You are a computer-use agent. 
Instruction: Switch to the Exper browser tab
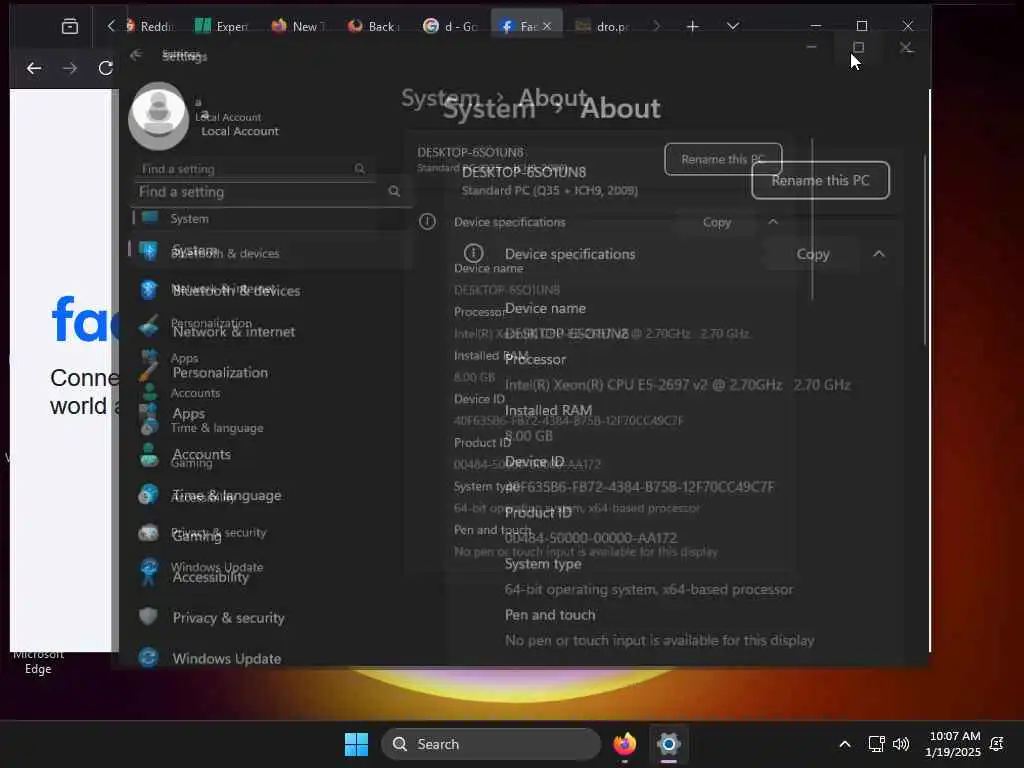coord(222,26)
